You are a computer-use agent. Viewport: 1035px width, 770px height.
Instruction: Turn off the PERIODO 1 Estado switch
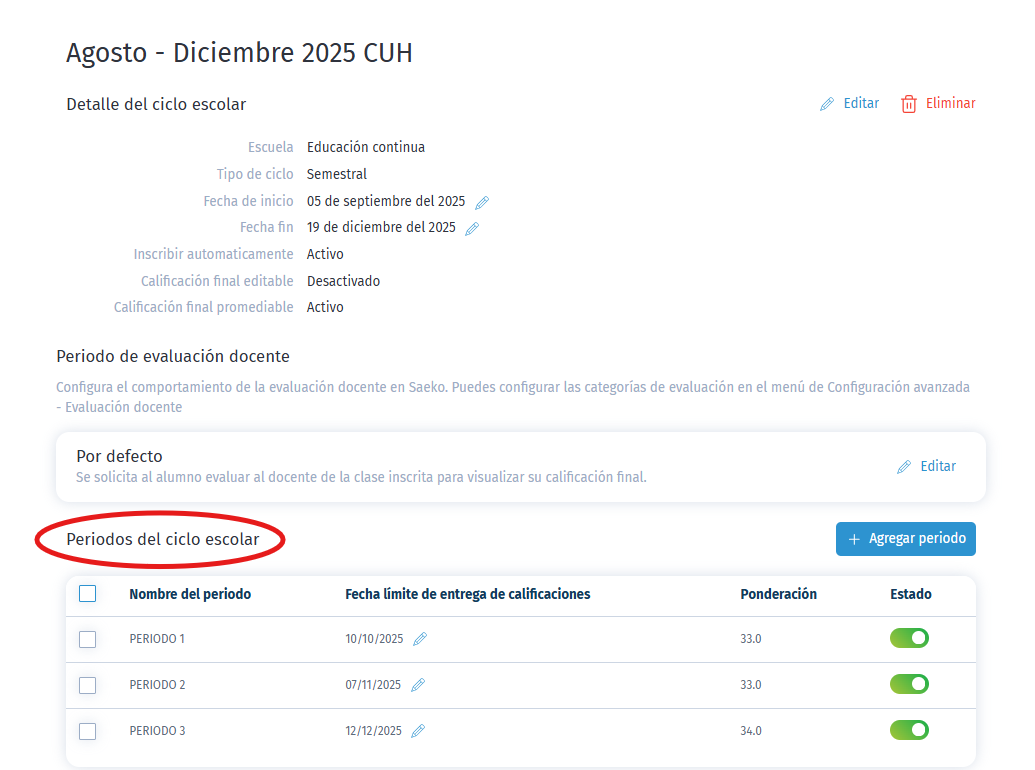click(909, 638)
